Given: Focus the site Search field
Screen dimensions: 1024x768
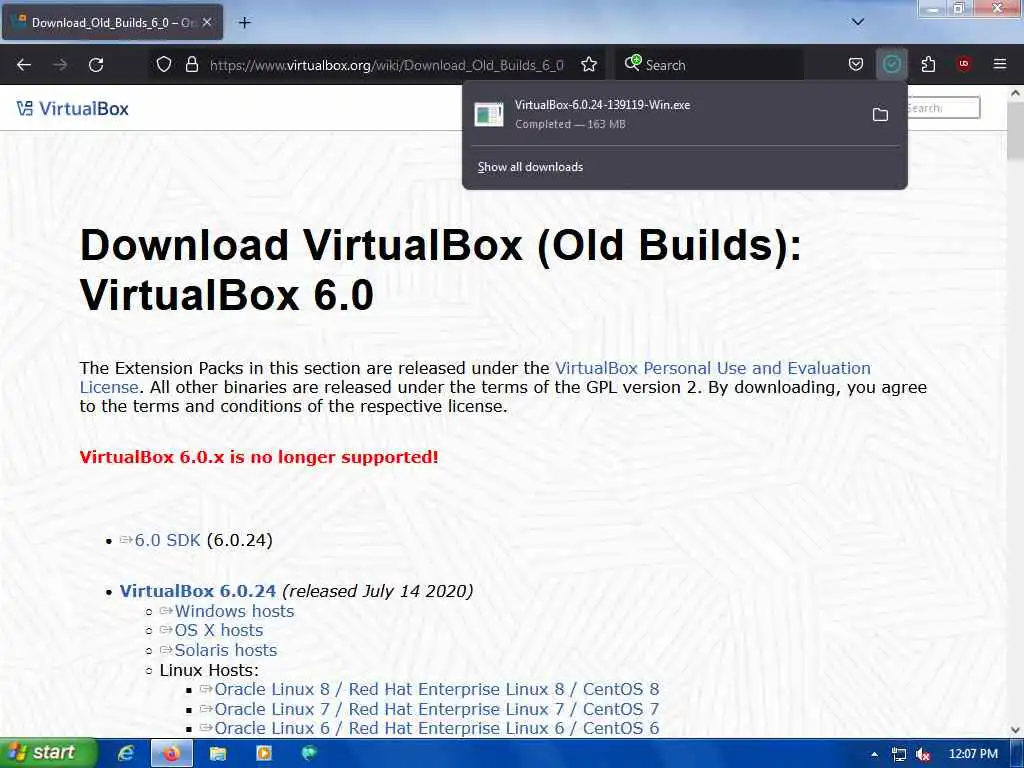Looking at the screenshot, I should click(x=942, y=108).
